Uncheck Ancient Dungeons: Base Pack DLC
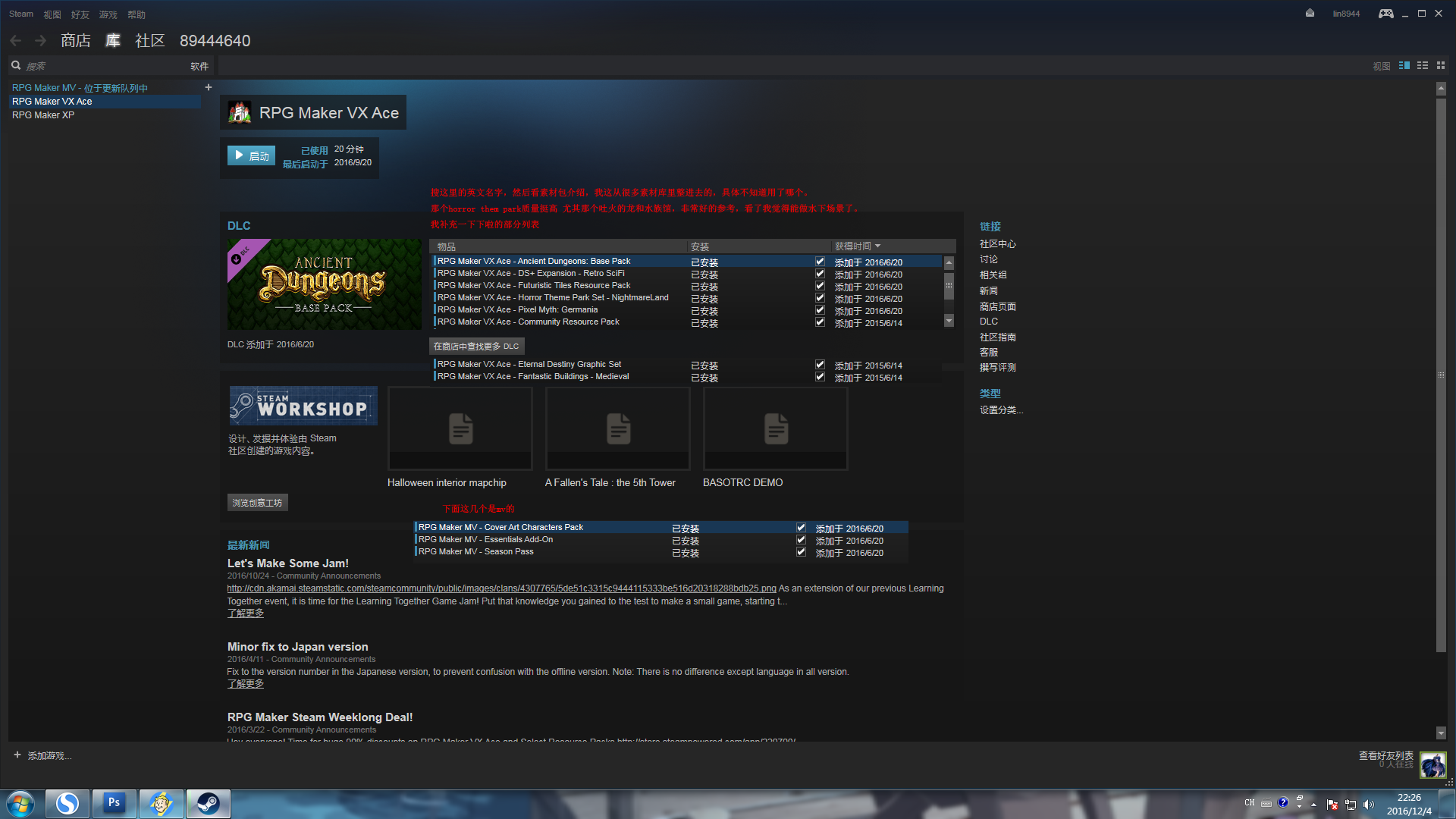The width and height of the screenshot is (1456, 819). 820,262
